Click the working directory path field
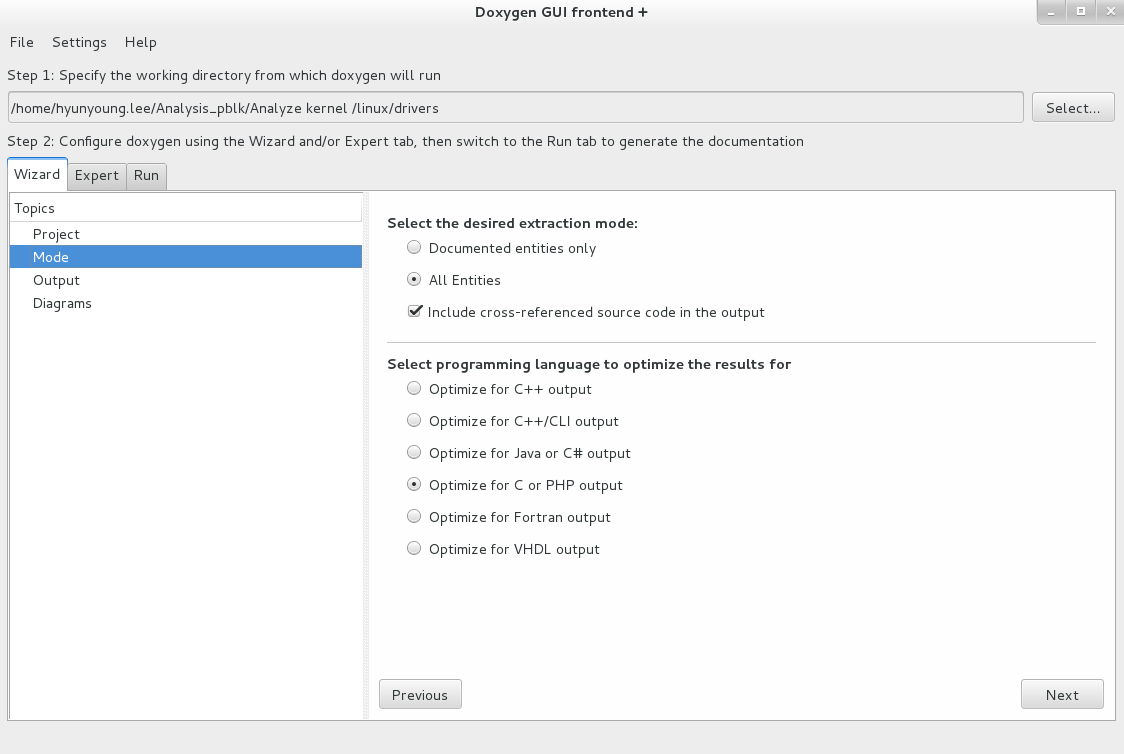This screenshot has width=1124, height=754. point(515,108)
